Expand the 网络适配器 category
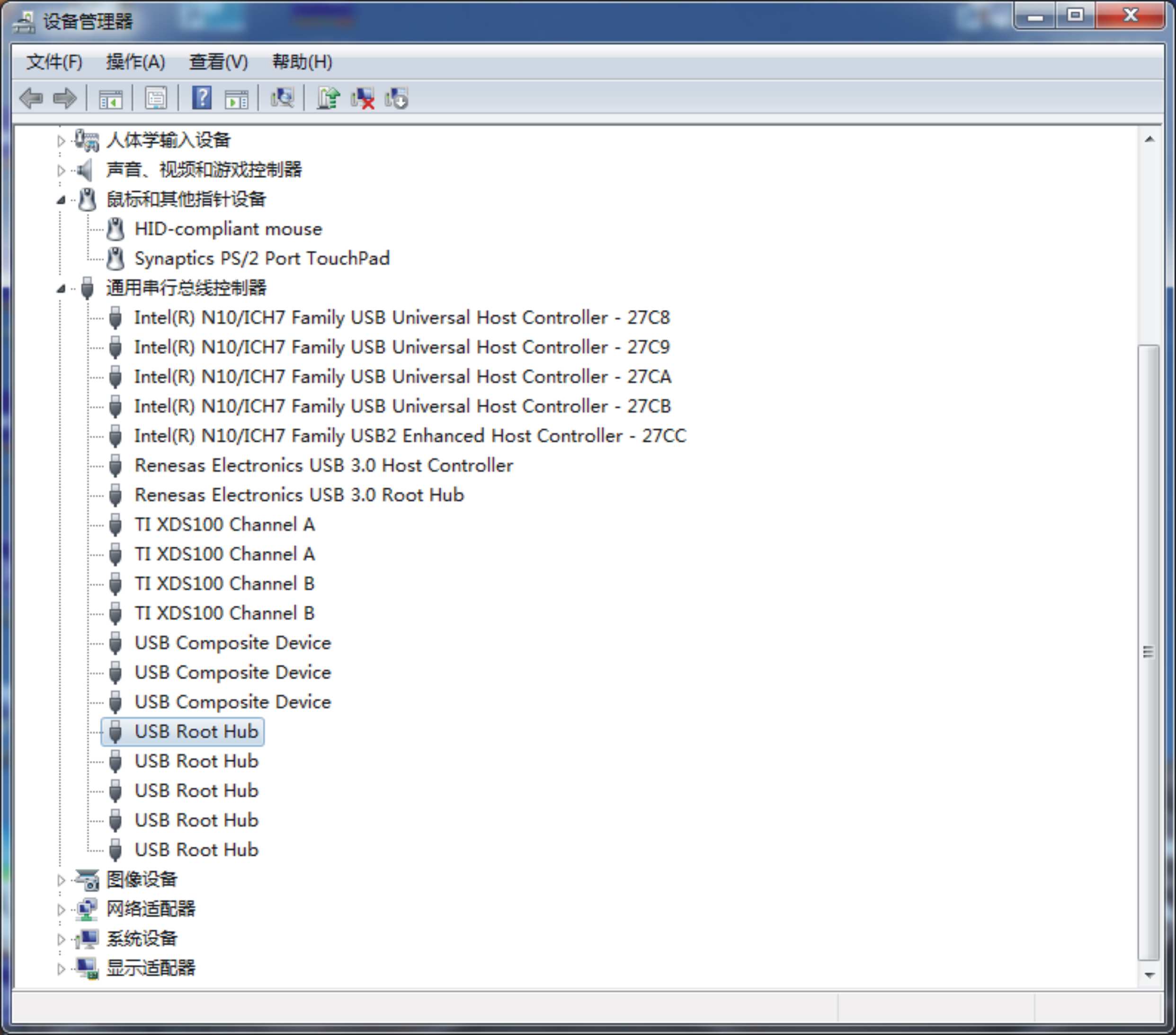The image size is (1176, 1035). 61,910
